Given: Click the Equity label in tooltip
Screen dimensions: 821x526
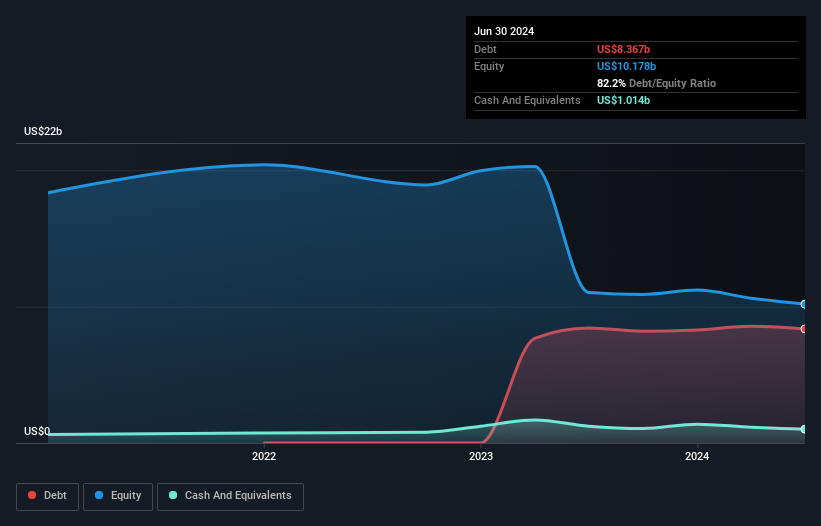Looking at the screenshot, I should point(489,66).
